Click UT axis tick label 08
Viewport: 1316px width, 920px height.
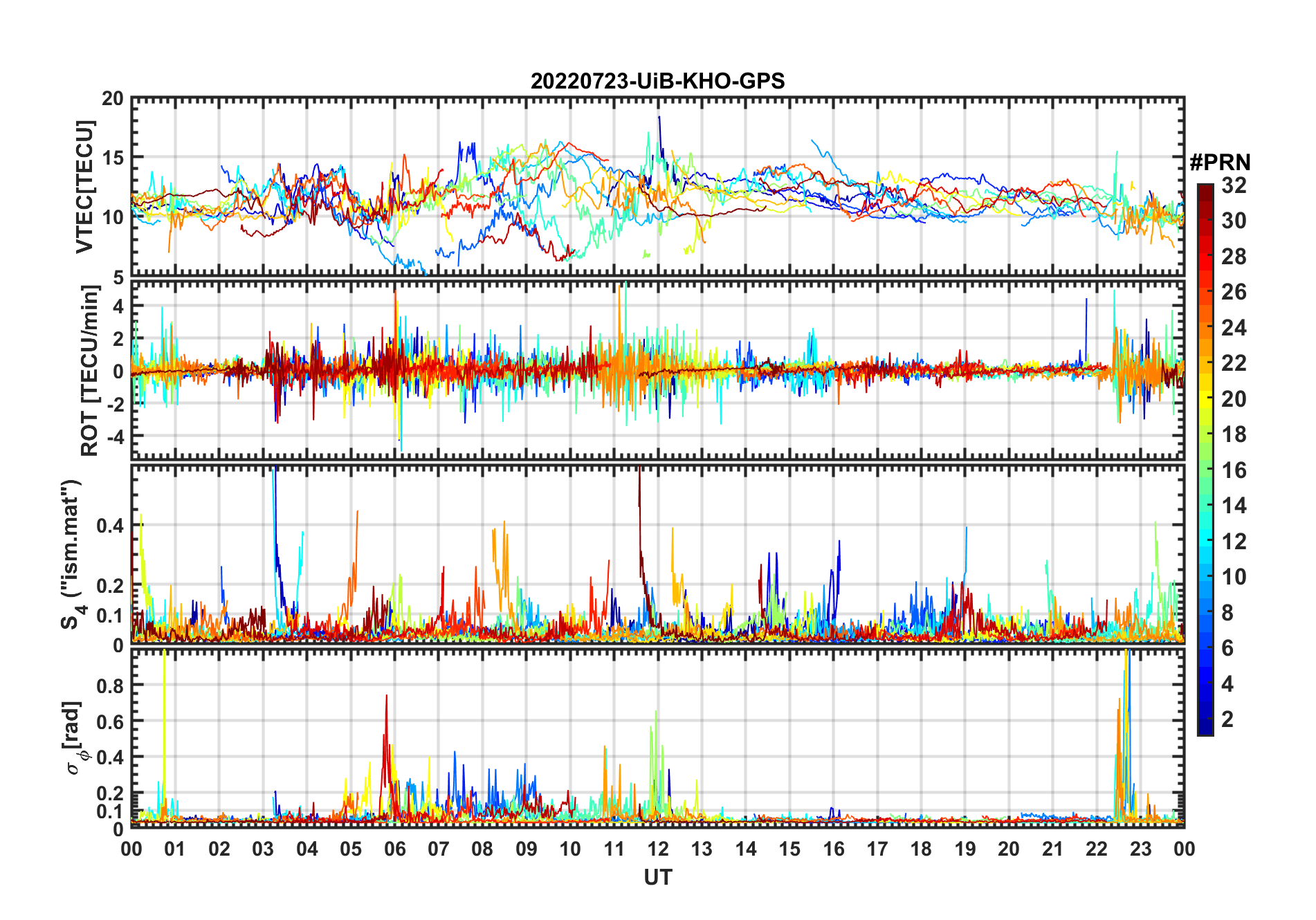(482, 849)
